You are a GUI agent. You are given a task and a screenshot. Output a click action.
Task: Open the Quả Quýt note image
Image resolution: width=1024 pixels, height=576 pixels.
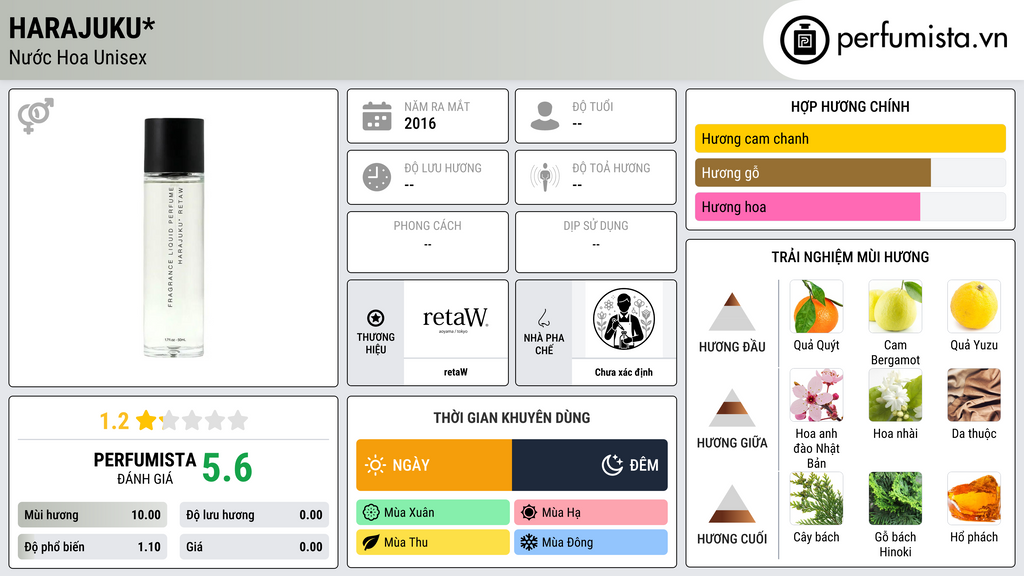click(x=816, y=307)
